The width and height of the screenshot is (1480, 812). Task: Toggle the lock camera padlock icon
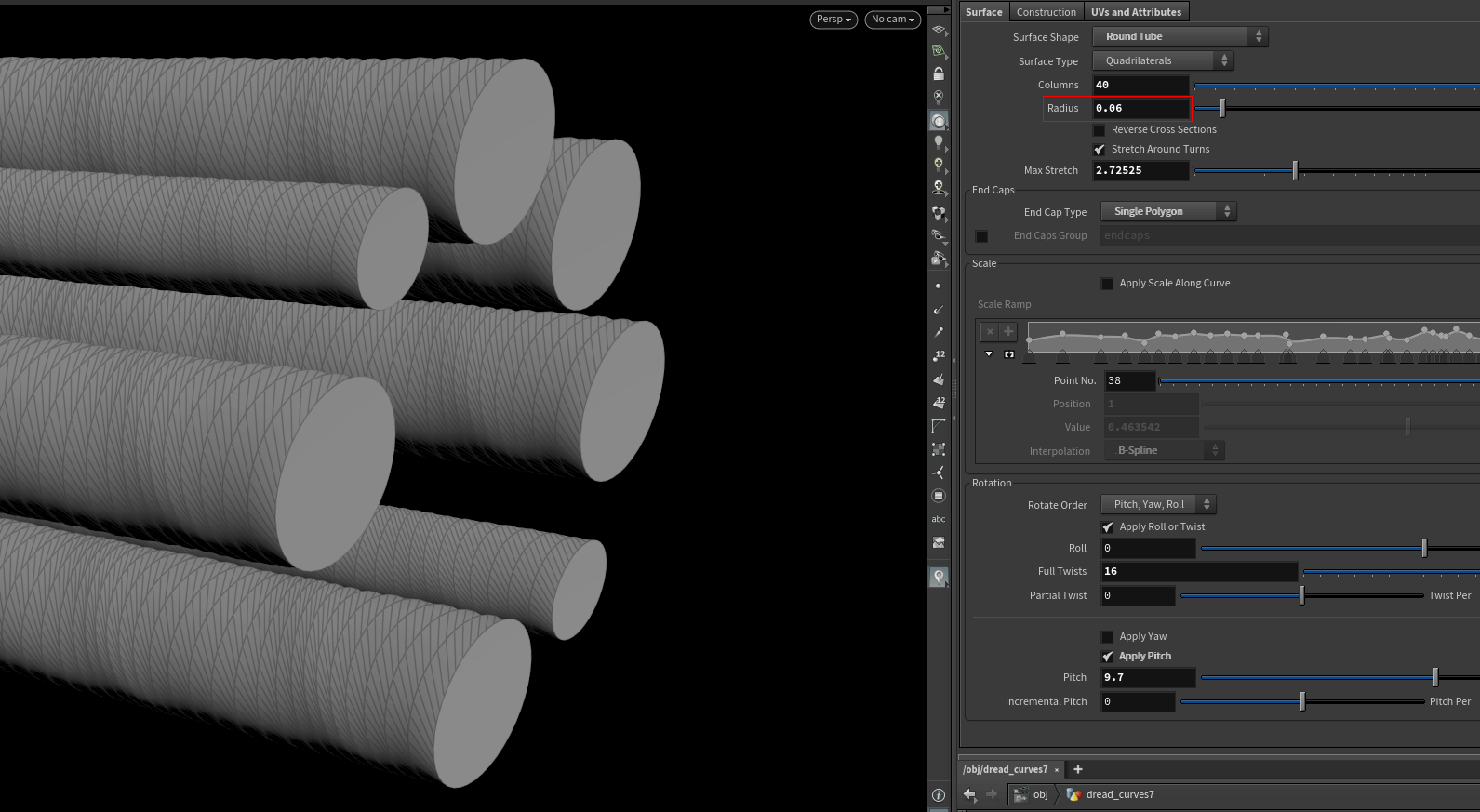(x=939, y=73)
